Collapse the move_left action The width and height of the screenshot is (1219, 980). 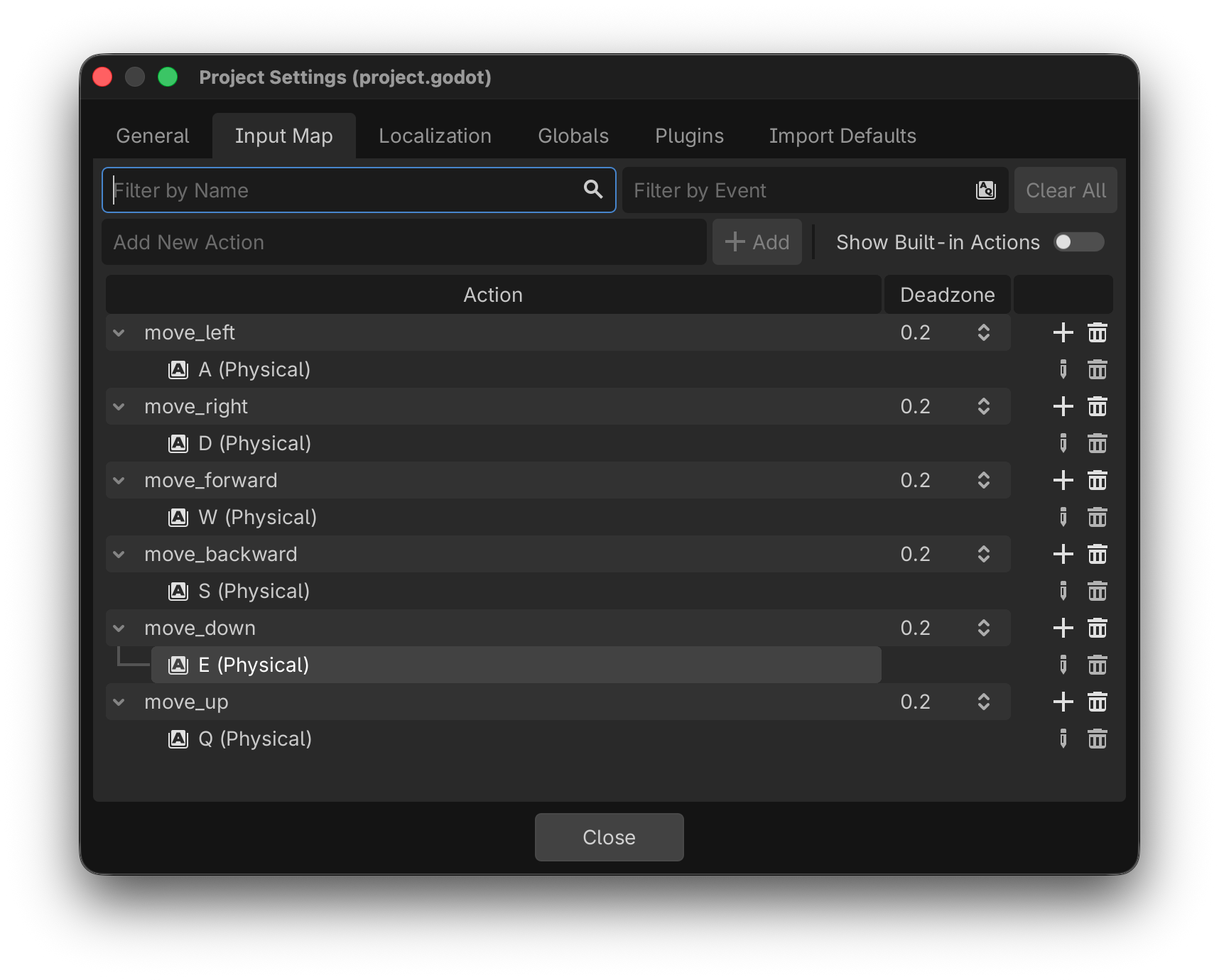119,332
